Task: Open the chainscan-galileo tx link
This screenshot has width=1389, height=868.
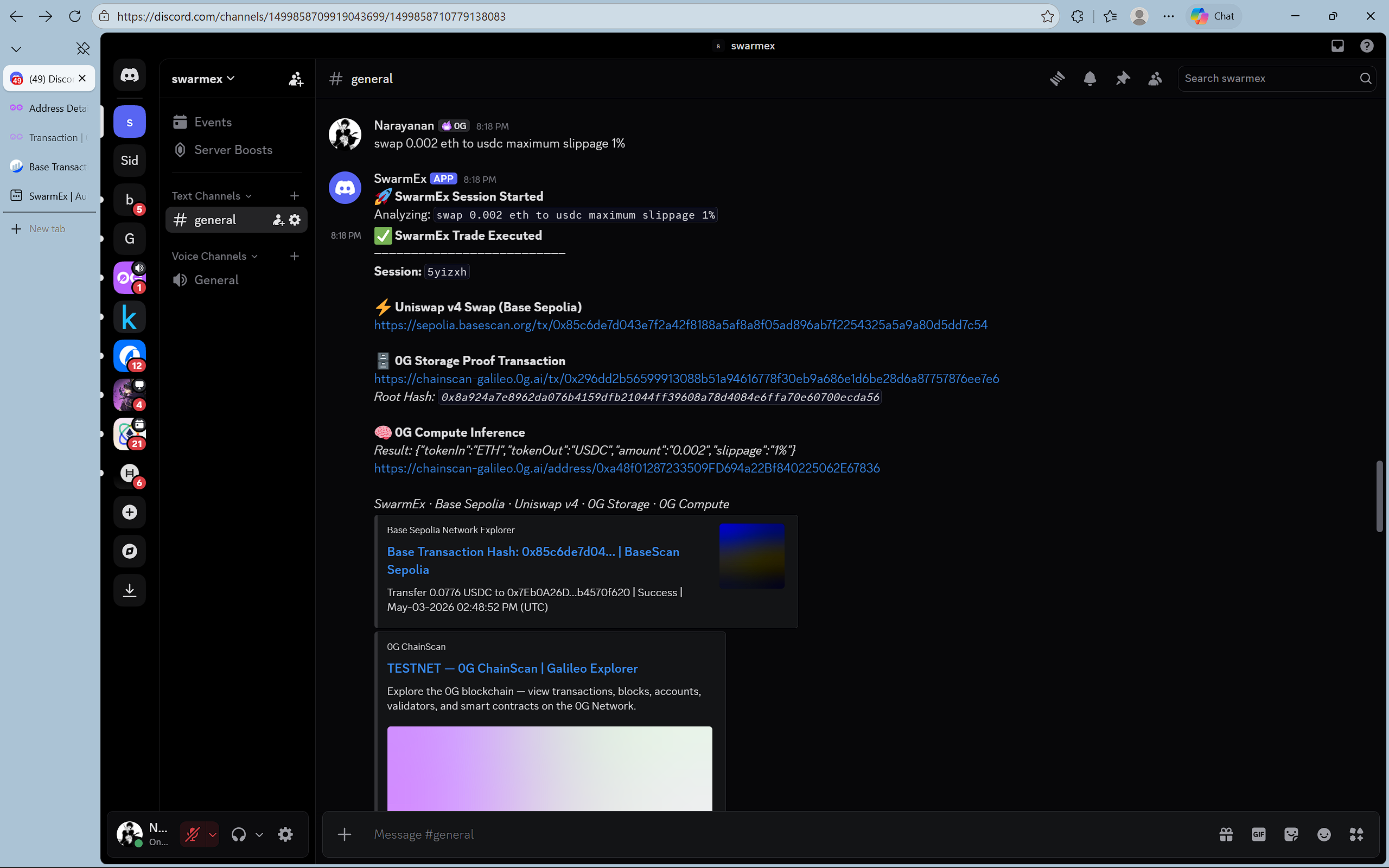Action: 686,379
